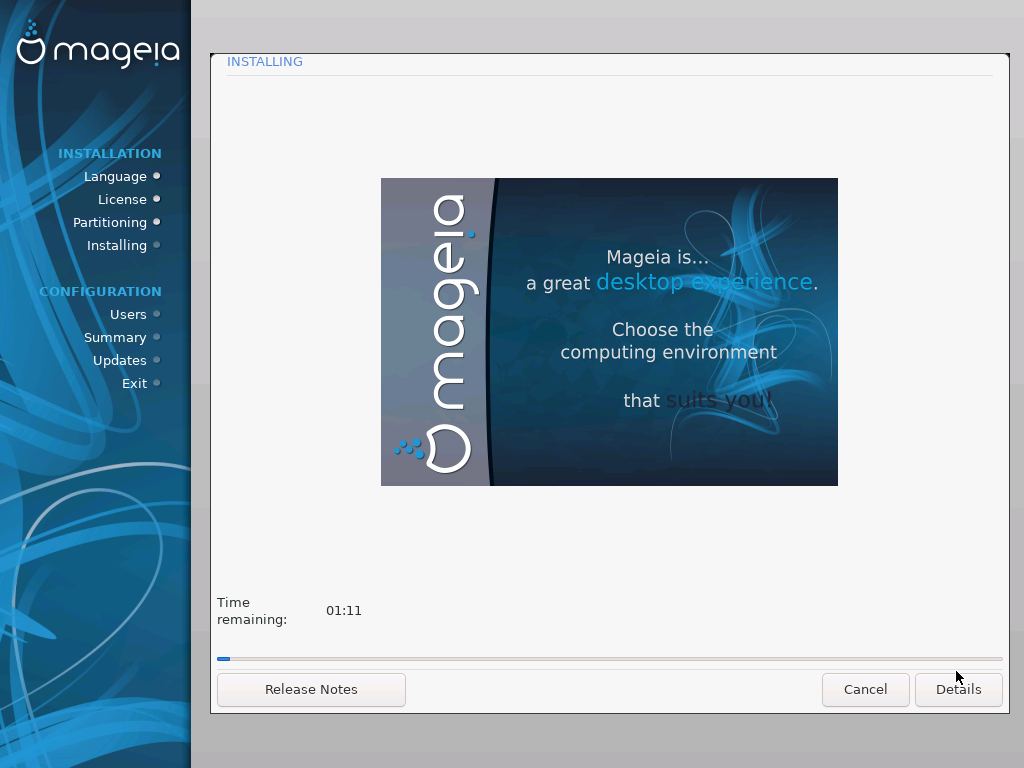The width and height of the screenshot is (1024, 768).
Task: Open the Release Notes
Action: [311, 690]
